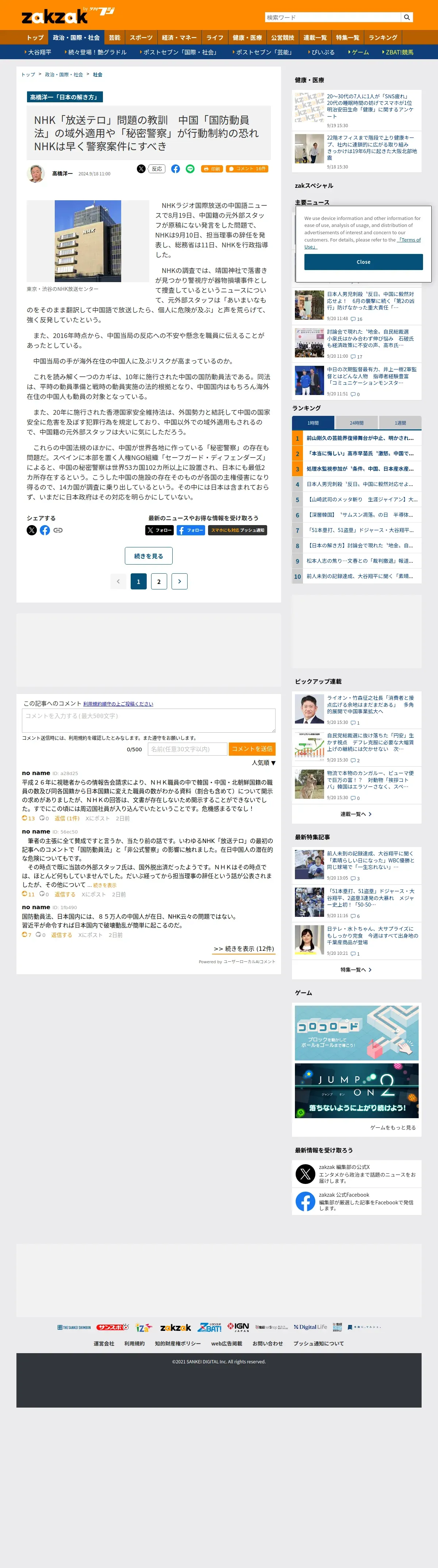Image resolution: width=438 pixels, height=1568 pixels.
Task: Like the first comment with 13 likes
Action: [28, 819]
